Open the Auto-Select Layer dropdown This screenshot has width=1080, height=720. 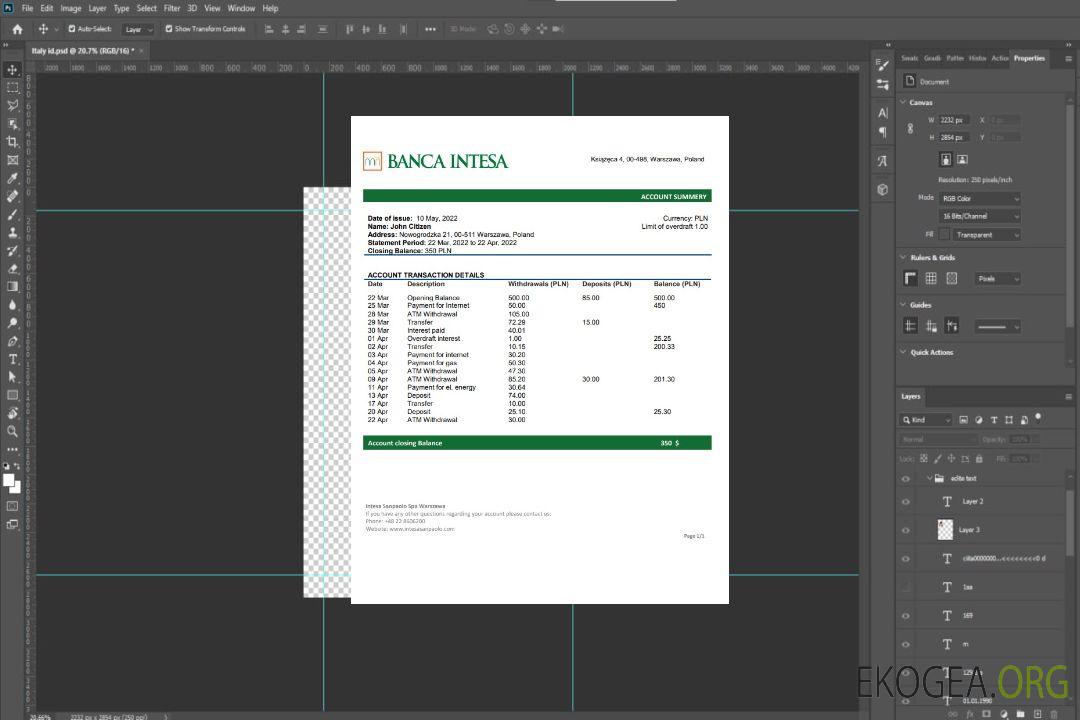pos(138,29)
